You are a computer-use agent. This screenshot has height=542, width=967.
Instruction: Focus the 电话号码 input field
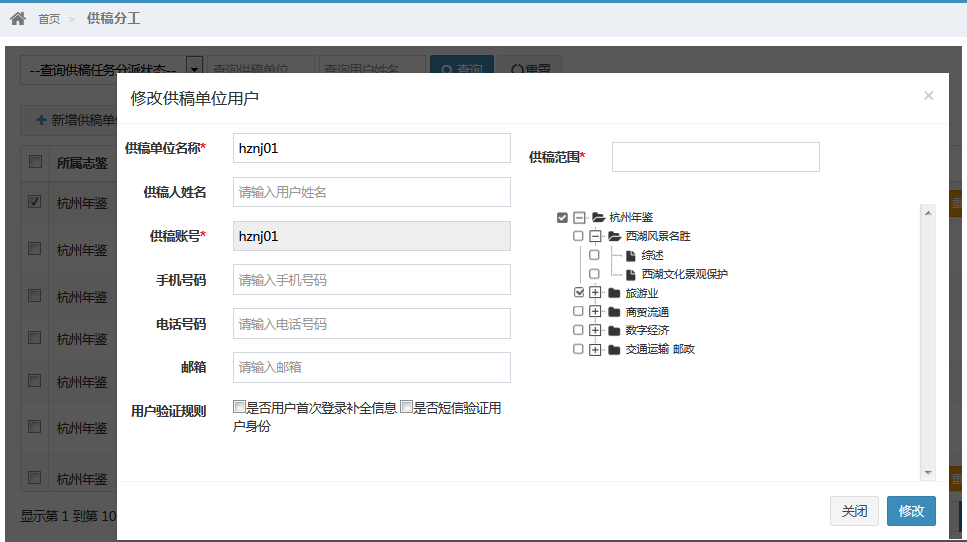(x=372, y=324)
